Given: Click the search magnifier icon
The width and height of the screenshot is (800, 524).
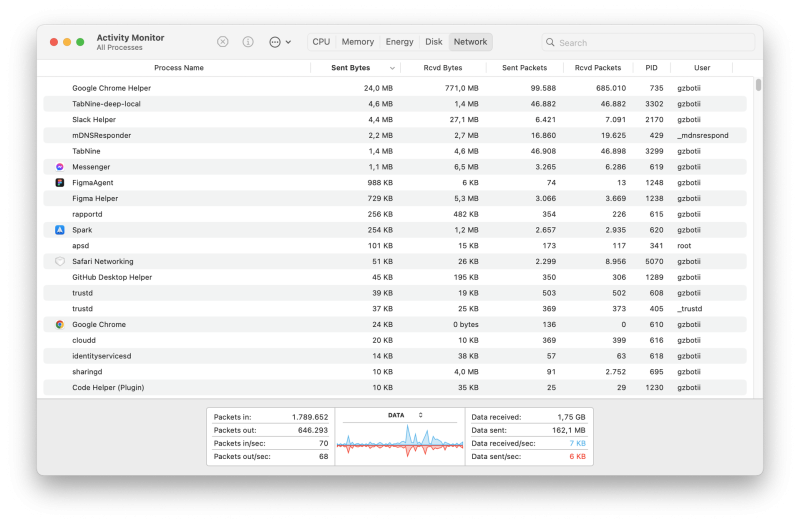Looking at the screenshot, I should click(x=550, y=42).
